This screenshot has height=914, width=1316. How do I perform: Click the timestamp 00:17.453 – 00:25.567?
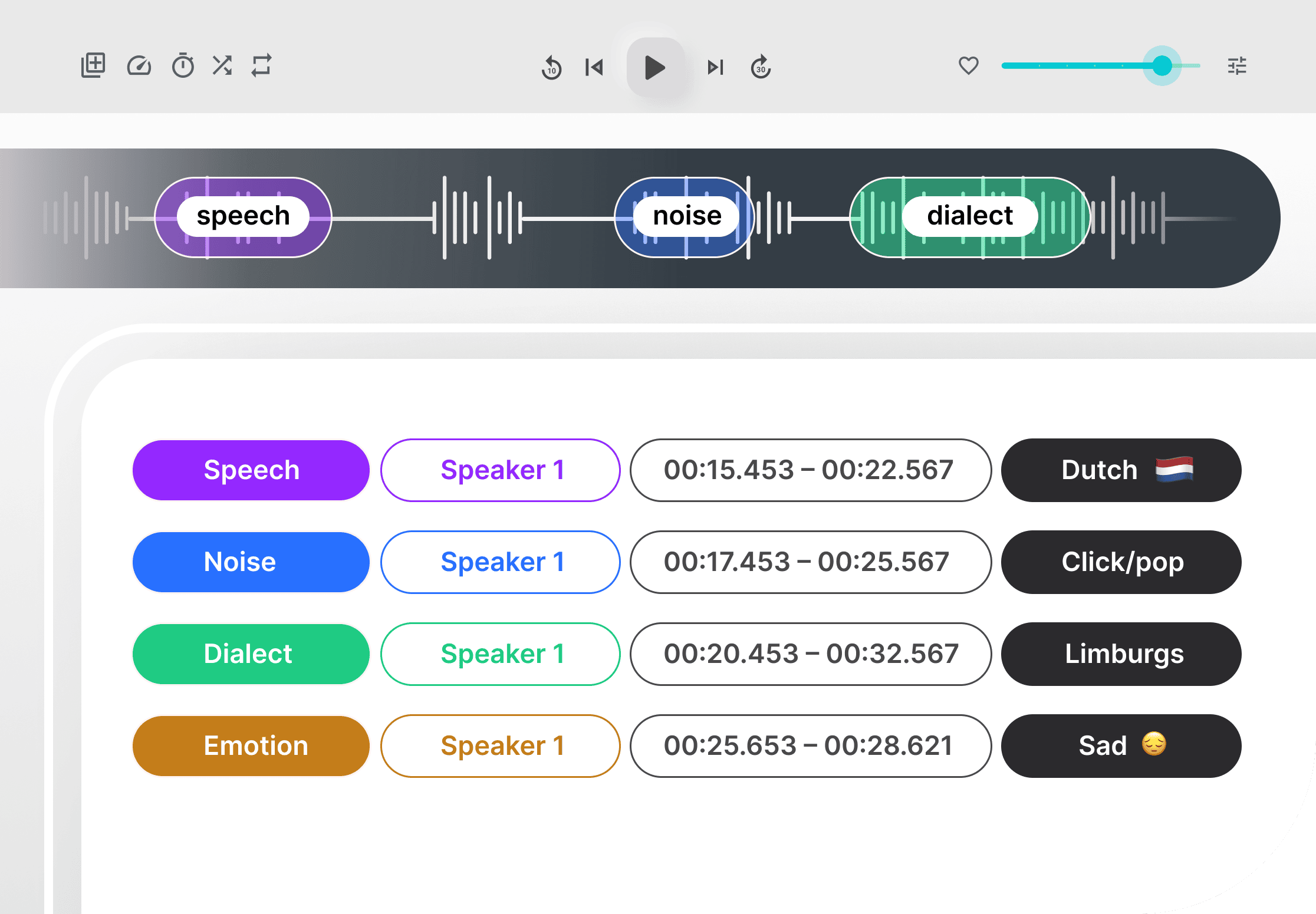tap(811, 562)
